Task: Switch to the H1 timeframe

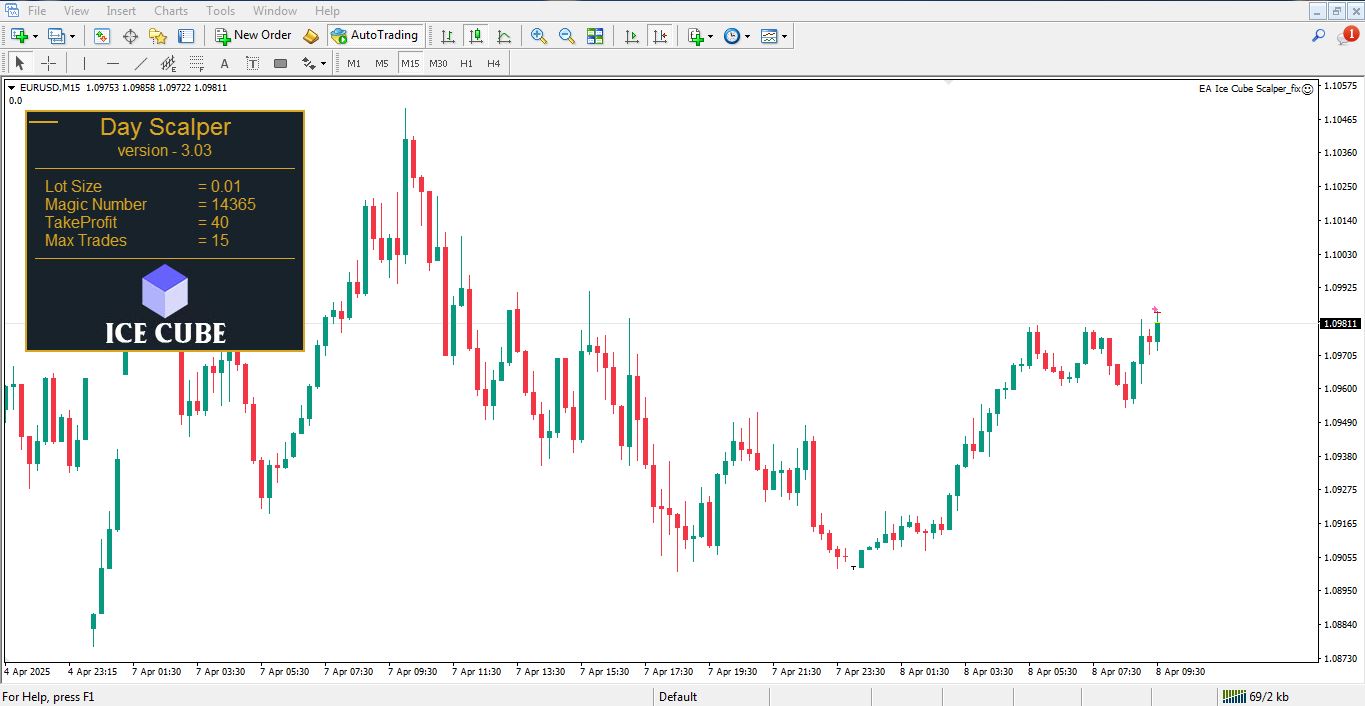Action: pyautogui.click(x=466, y=64)
